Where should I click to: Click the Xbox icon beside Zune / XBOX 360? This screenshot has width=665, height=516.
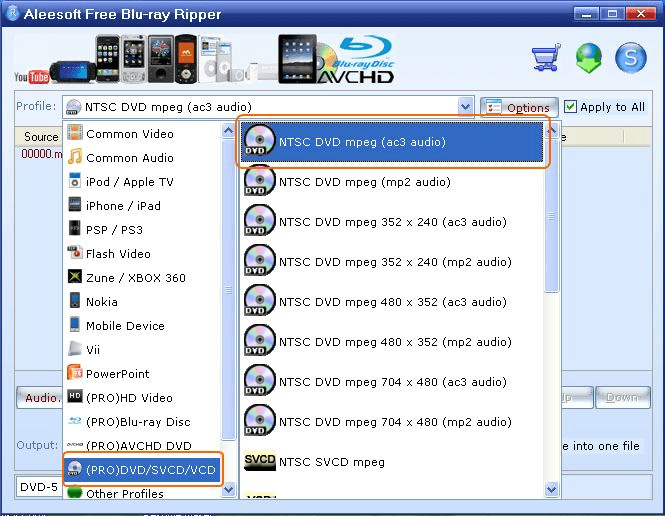(x=75, y=276)
